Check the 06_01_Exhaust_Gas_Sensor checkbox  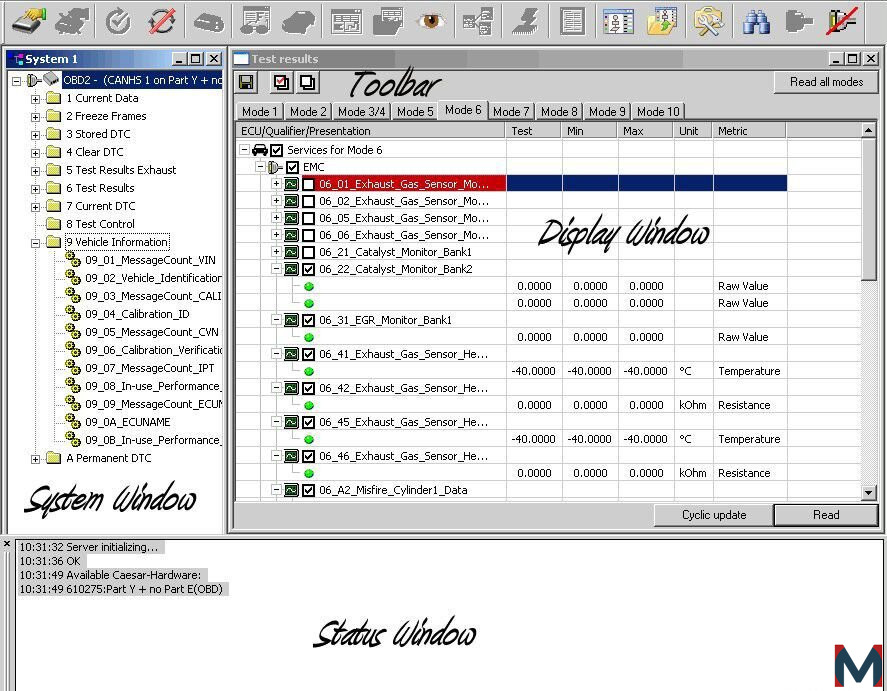click(308, 184)
